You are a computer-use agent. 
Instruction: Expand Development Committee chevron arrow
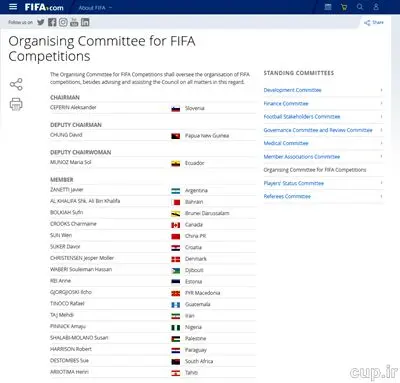[381, 90]
